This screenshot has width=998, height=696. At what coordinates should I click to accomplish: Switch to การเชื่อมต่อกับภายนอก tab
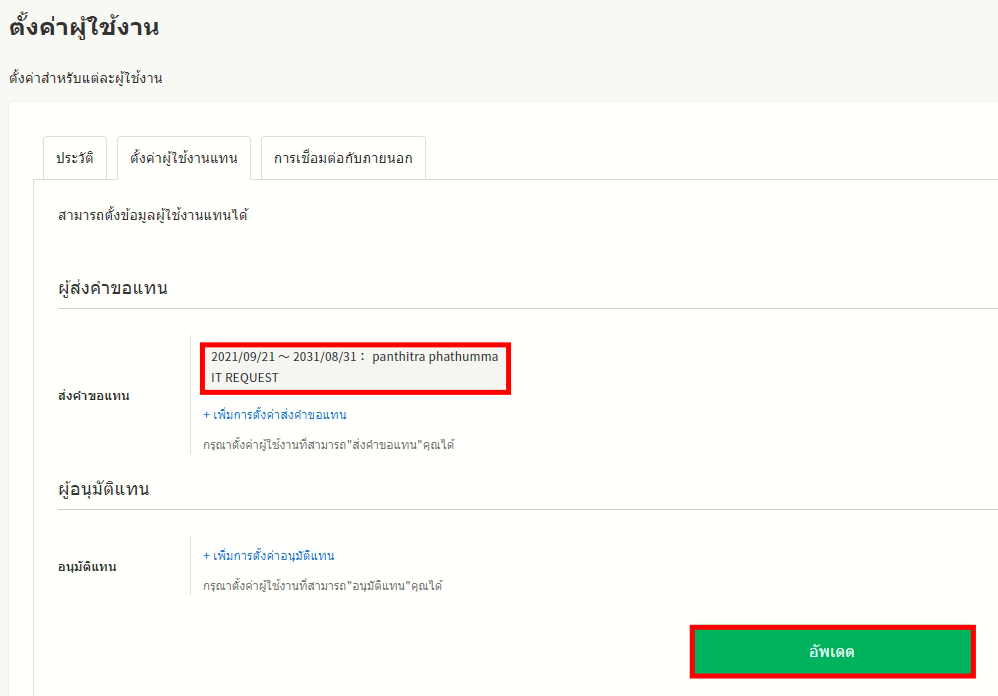click(343, 158)
